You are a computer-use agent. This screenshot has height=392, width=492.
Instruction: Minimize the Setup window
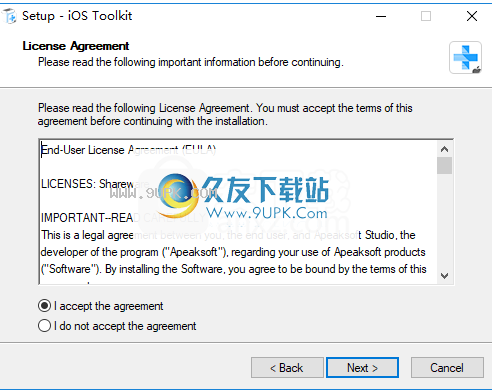(x=381, y=16)
